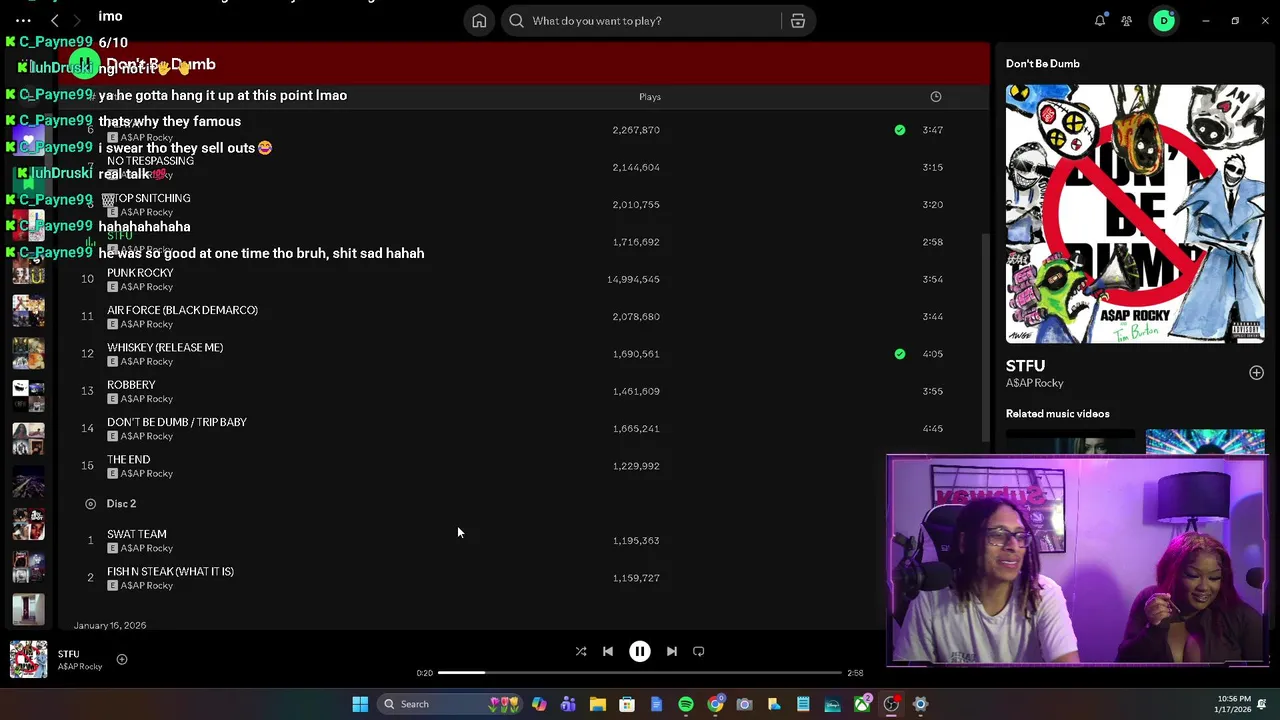Skip to the previous track
This screenshot has height=720, width=1280.
click(x=608, y=651)
